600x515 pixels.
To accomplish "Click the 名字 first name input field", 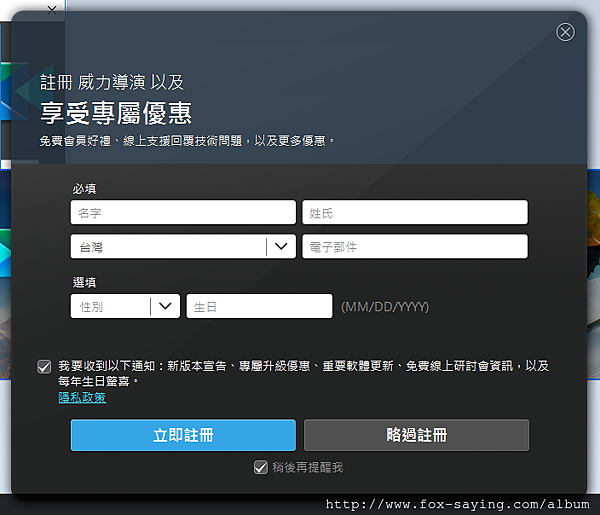I will (x=183, y=212).
